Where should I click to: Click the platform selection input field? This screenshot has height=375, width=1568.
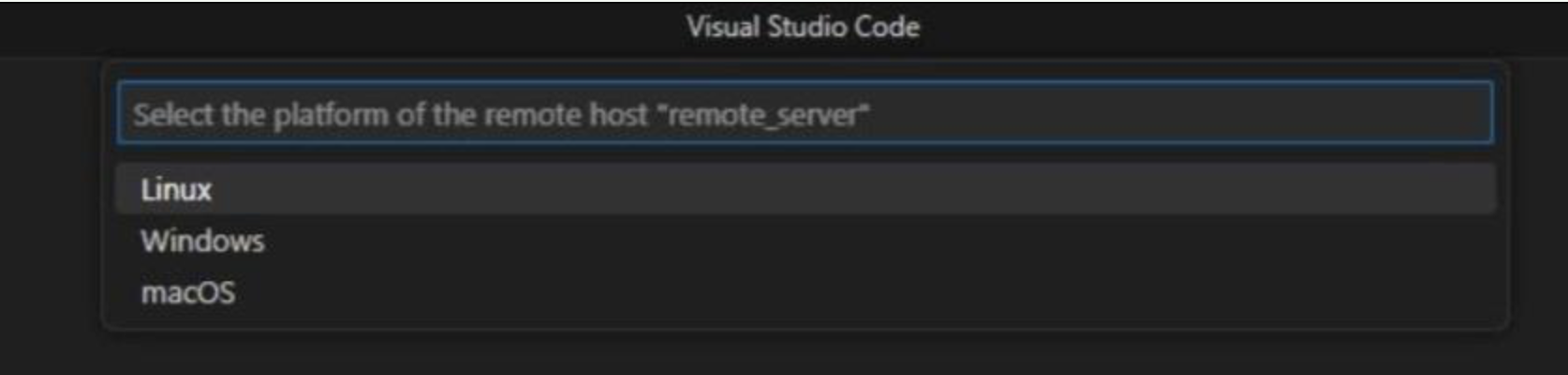click(804, 114)
